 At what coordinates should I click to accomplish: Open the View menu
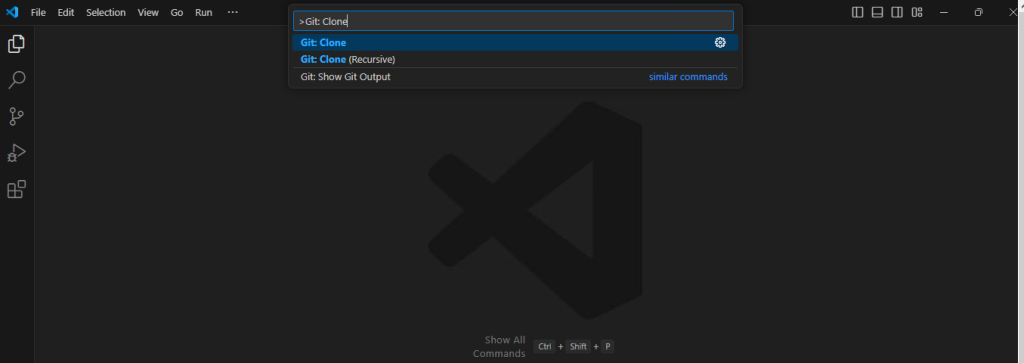click(148, 12)
